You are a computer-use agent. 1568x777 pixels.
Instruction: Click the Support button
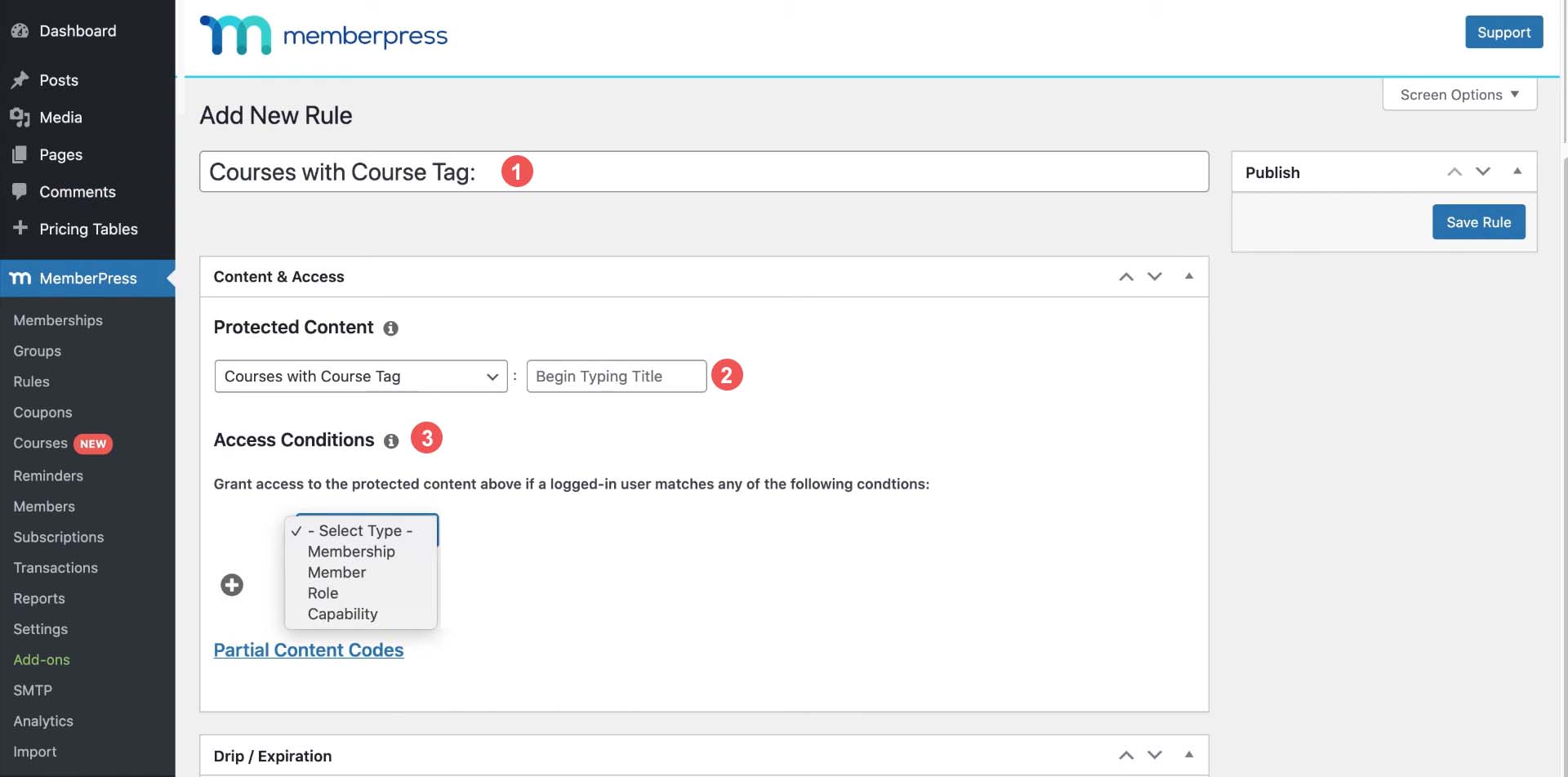(1503, 32)
